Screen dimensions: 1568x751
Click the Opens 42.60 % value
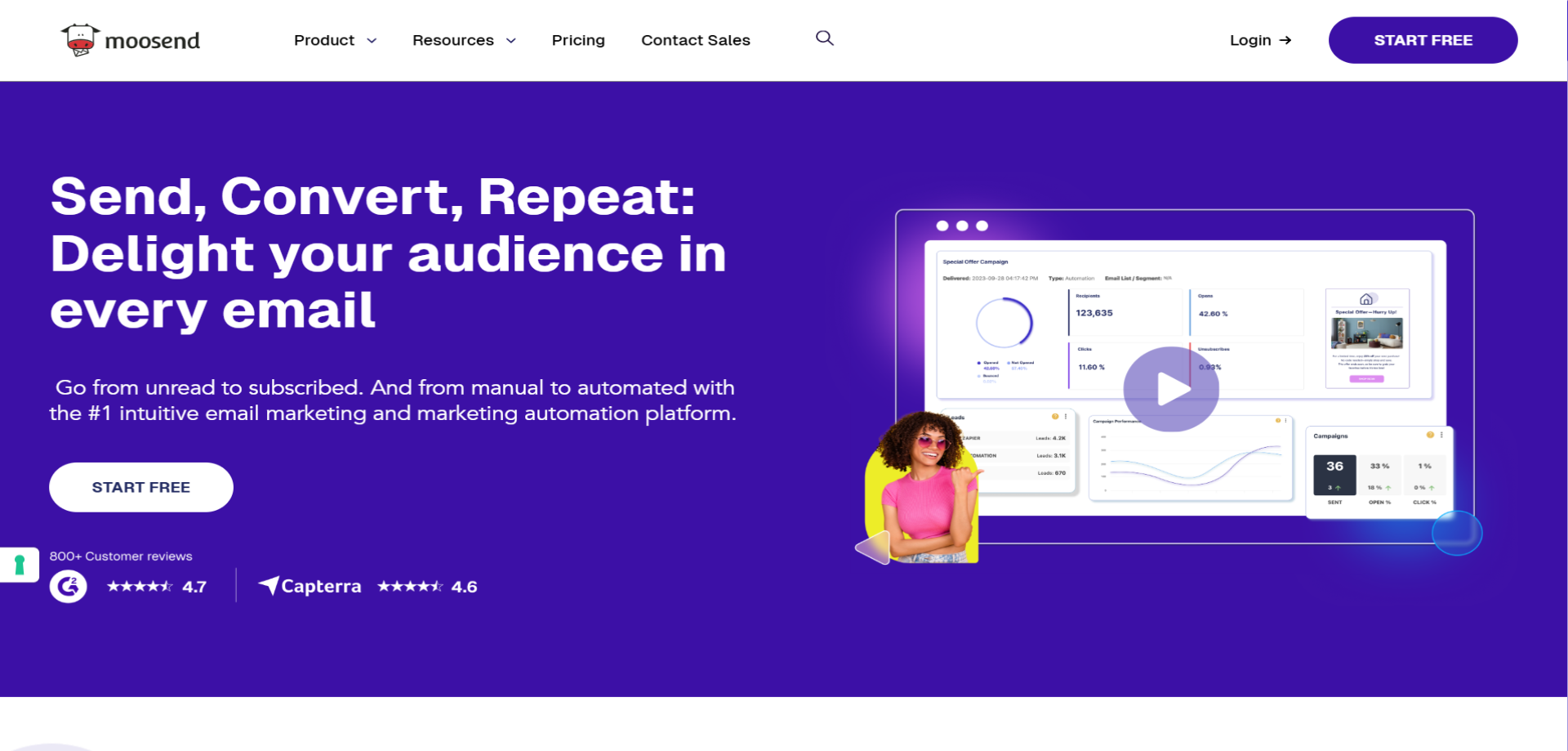[x=1213, y=314]
